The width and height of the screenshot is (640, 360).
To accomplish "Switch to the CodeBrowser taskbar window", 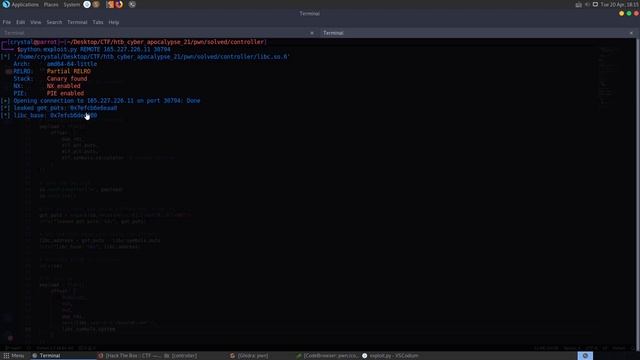I will 327,356.
